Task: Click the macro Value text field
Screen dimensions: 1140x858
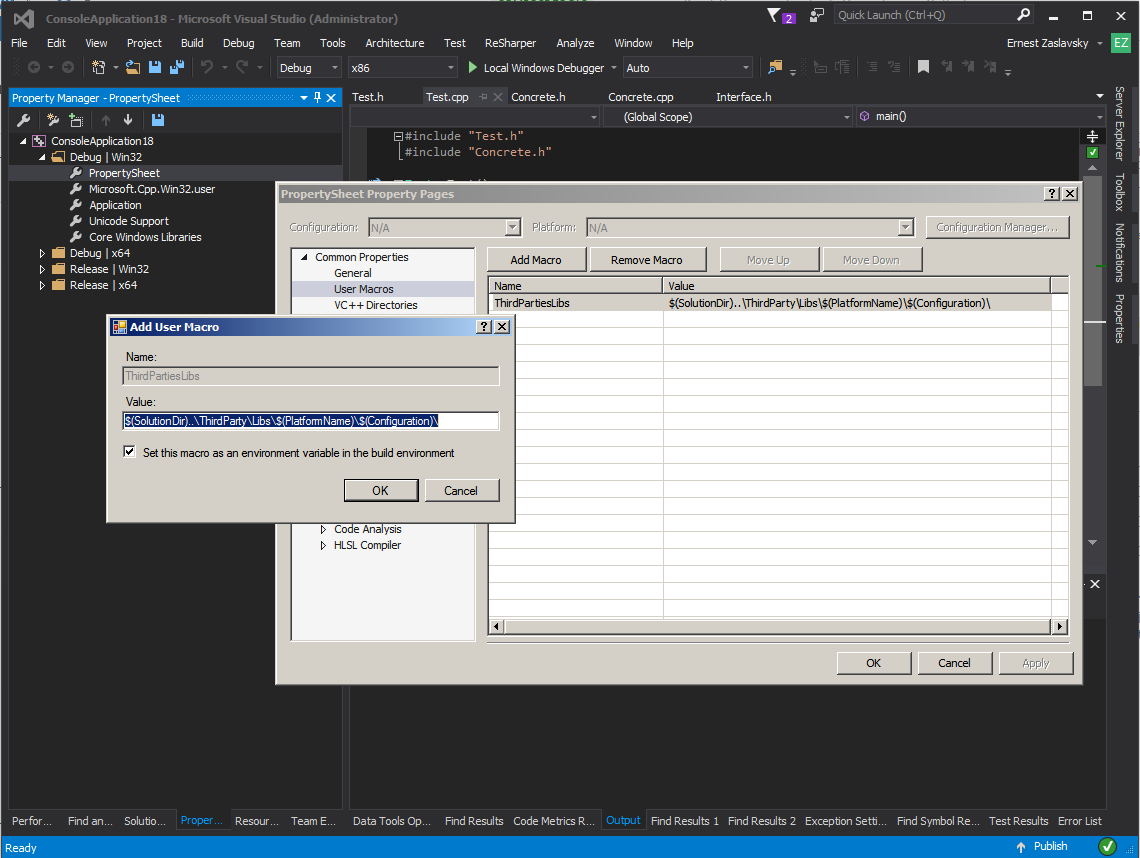Action: (310, 421)
